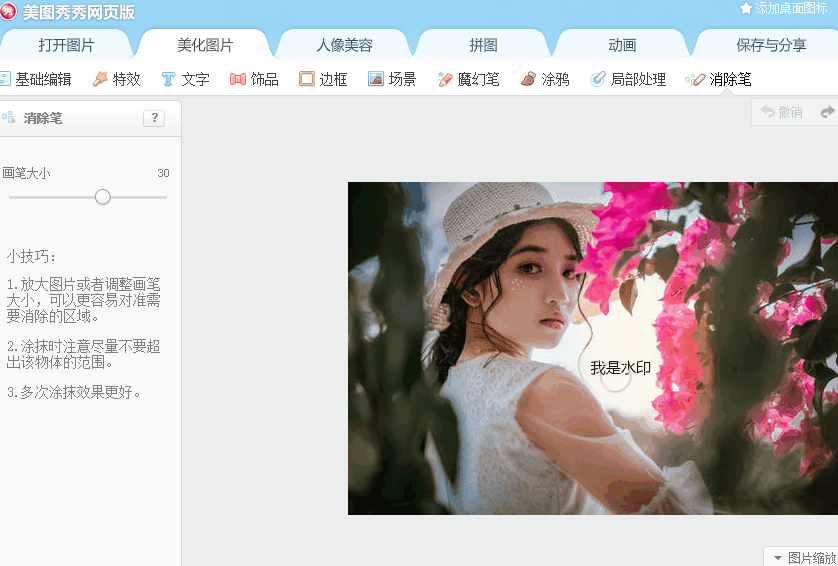Click the 我是水印 watermark text on photo
This screenshot has width=838, height=566.
click(x=620, y=368)
